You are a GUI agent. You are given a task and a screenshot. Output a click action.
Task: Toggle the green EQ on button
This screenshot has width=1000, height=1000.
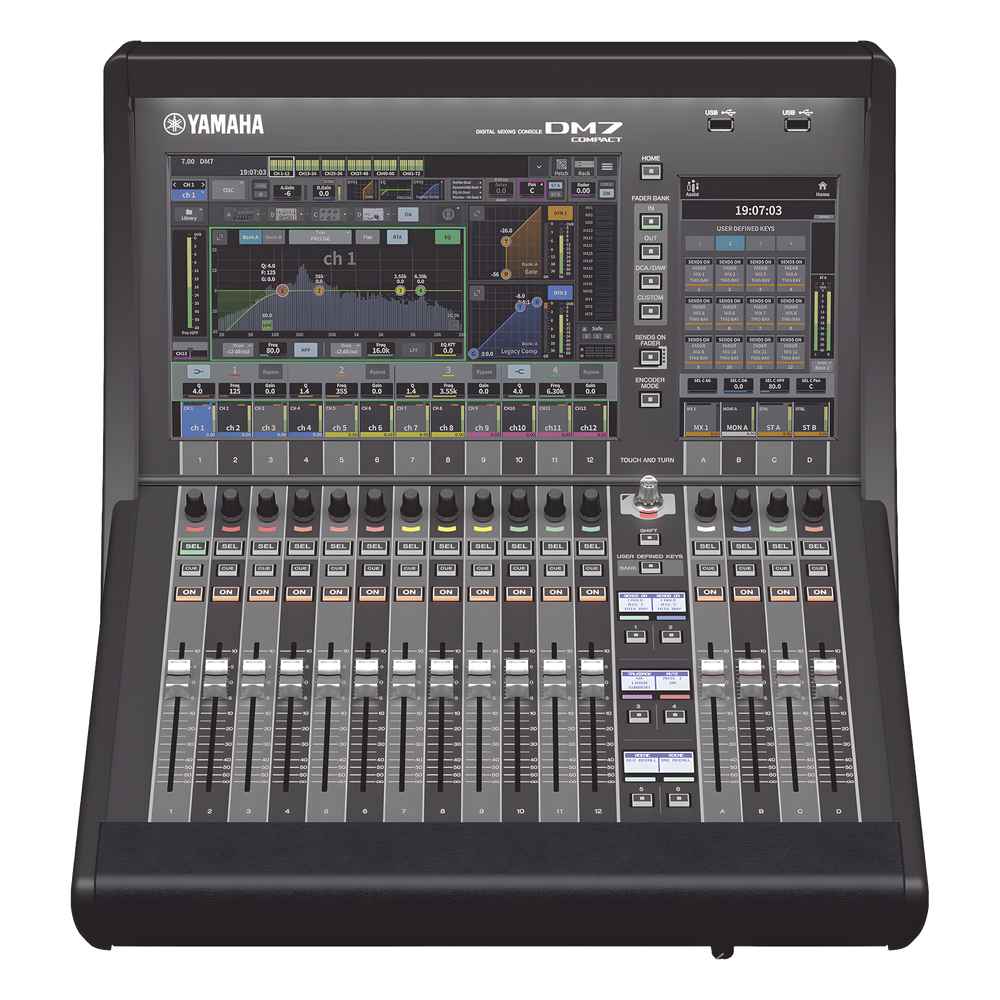(x=447, y=237)
